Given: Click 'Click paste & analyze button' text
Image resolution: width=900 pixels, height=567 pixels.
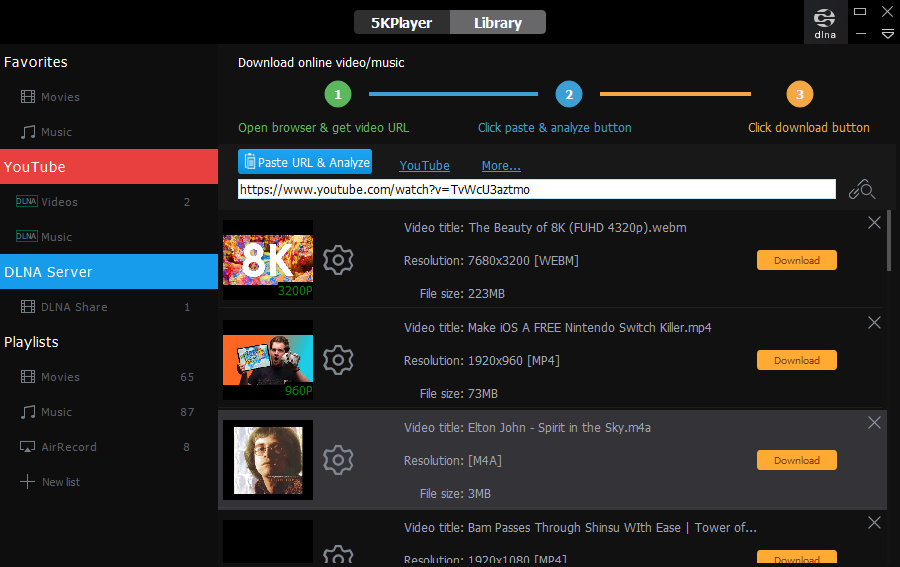Looking at the screenshot, I should click(x=554, y=128).
